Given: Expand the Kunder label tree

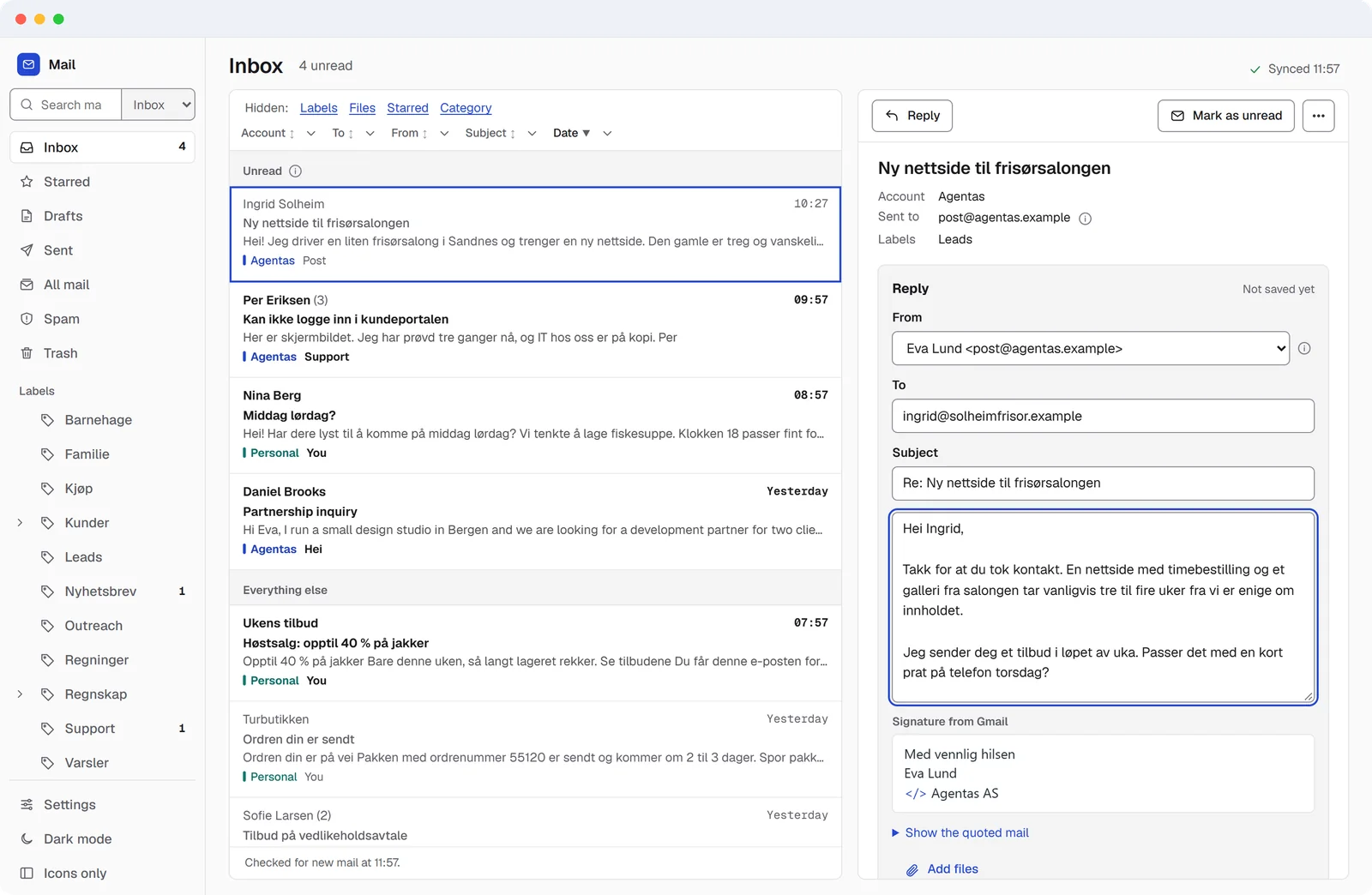Looking at the screenshot, I should tap(20, 523).
